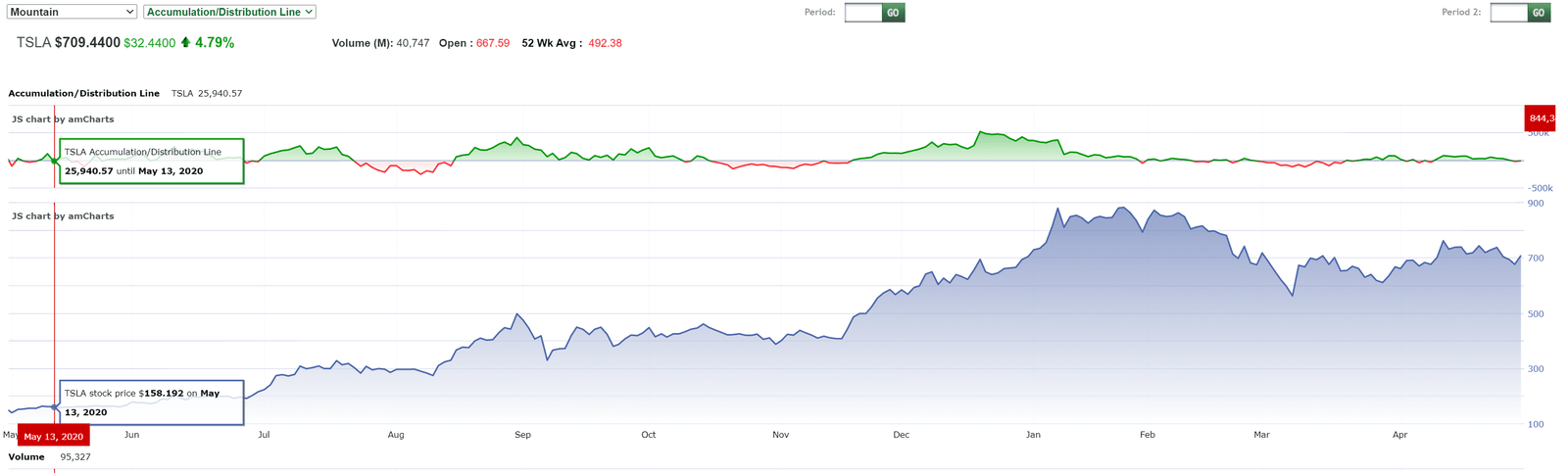The height and width of the screenshot is (473, 1568).
Task: Open the Mountain chart type dropdown
Action: (x=72, y=12)
